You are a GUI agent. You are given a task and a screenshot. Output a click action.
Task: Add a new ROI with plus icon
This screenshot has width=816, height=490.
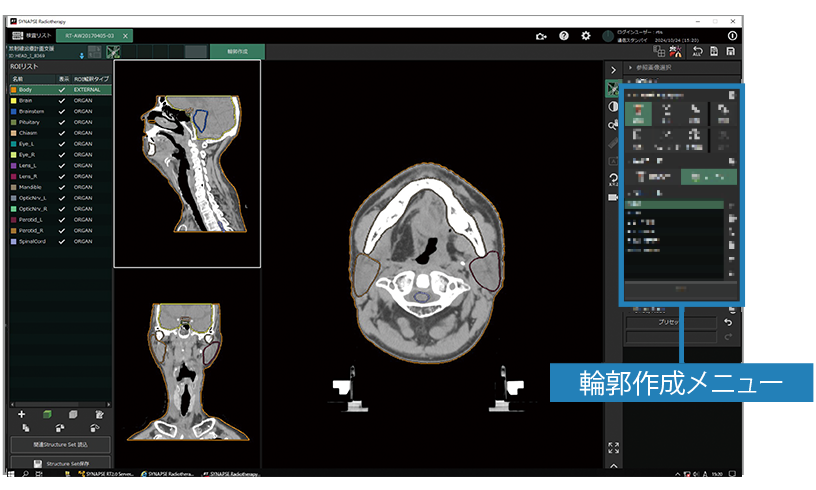click(x=21, y=415)
